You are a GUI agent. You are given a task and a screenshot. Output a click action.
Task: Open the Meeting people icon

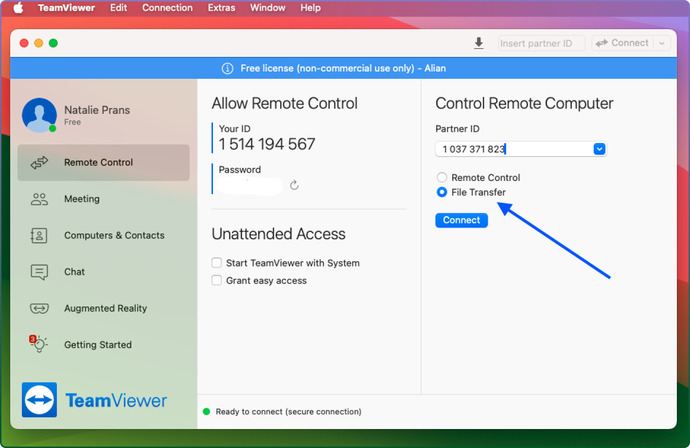tap(39, 199)
